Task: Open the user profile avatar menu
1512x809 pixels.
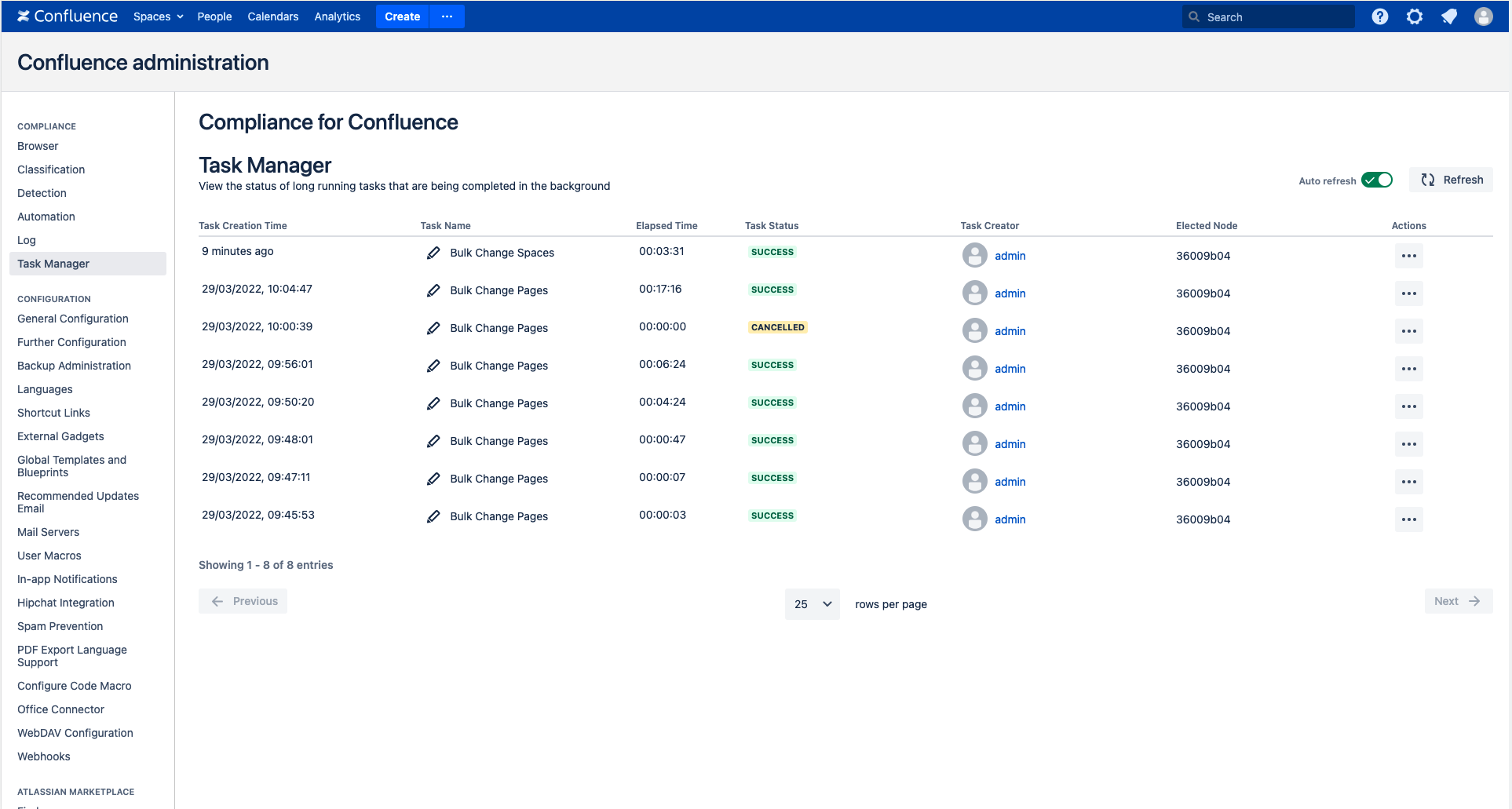Action: pos(1483,16)
